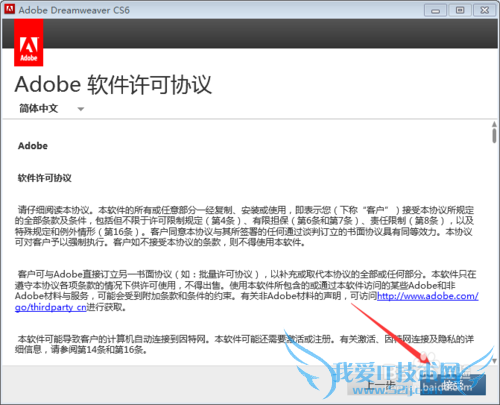The width and height of the screenshot is (500, 405).
Task: Click the scroll up arrow of the license text
Action: (x=494, y=124)
